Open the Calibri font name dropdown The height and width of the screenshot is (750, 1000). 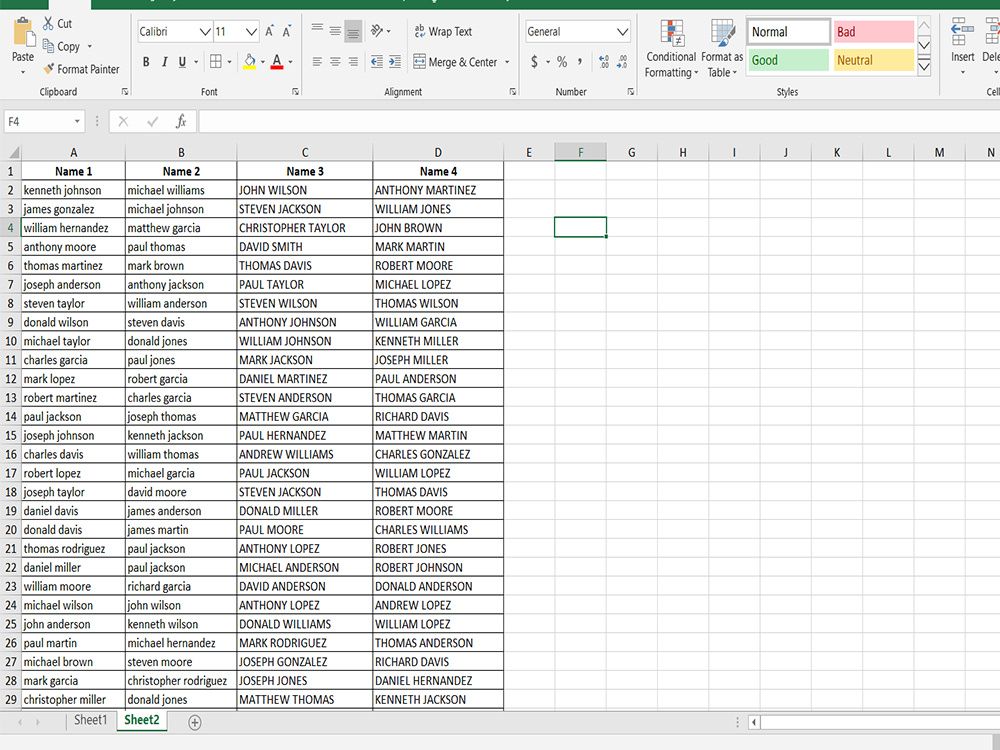click(x=205, y=31)
